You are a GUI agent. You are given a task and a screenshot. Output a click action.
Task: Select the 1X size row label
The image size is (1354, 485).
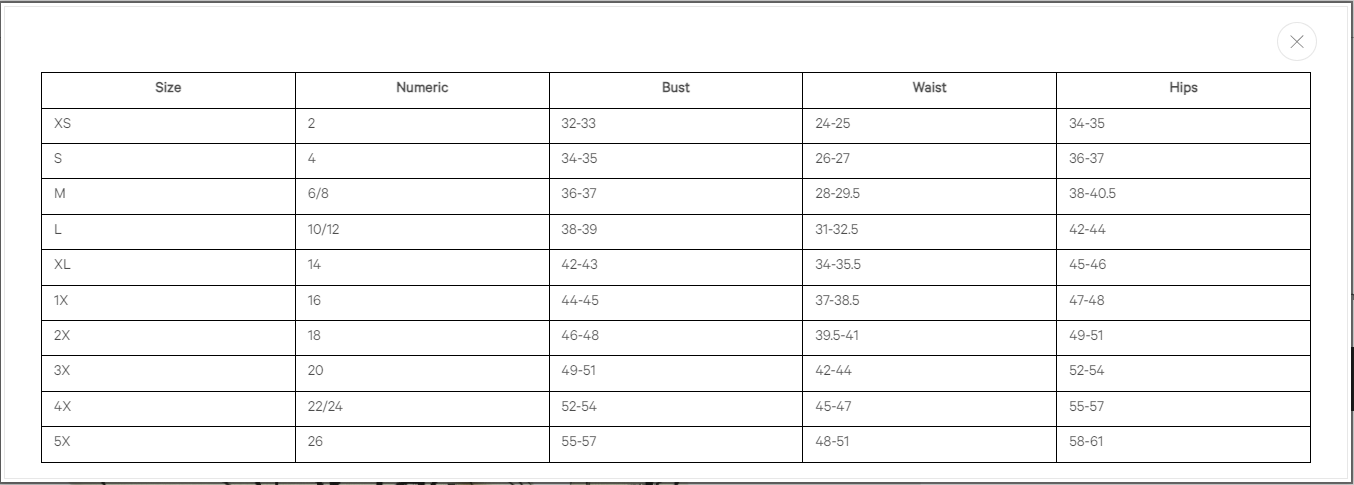point(62,300)
